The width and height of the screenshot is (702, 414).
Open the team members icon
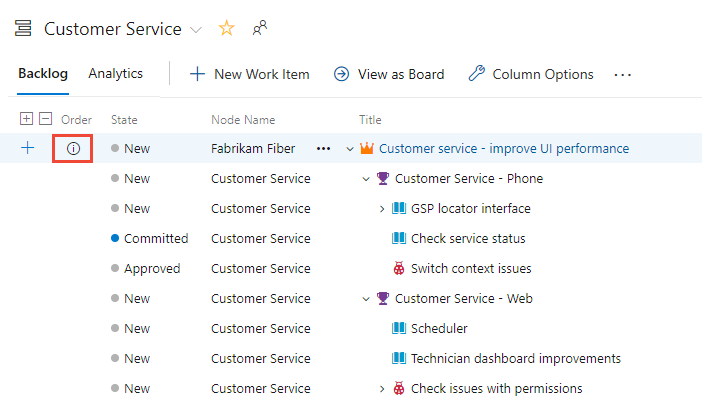[x=260, y=28]
